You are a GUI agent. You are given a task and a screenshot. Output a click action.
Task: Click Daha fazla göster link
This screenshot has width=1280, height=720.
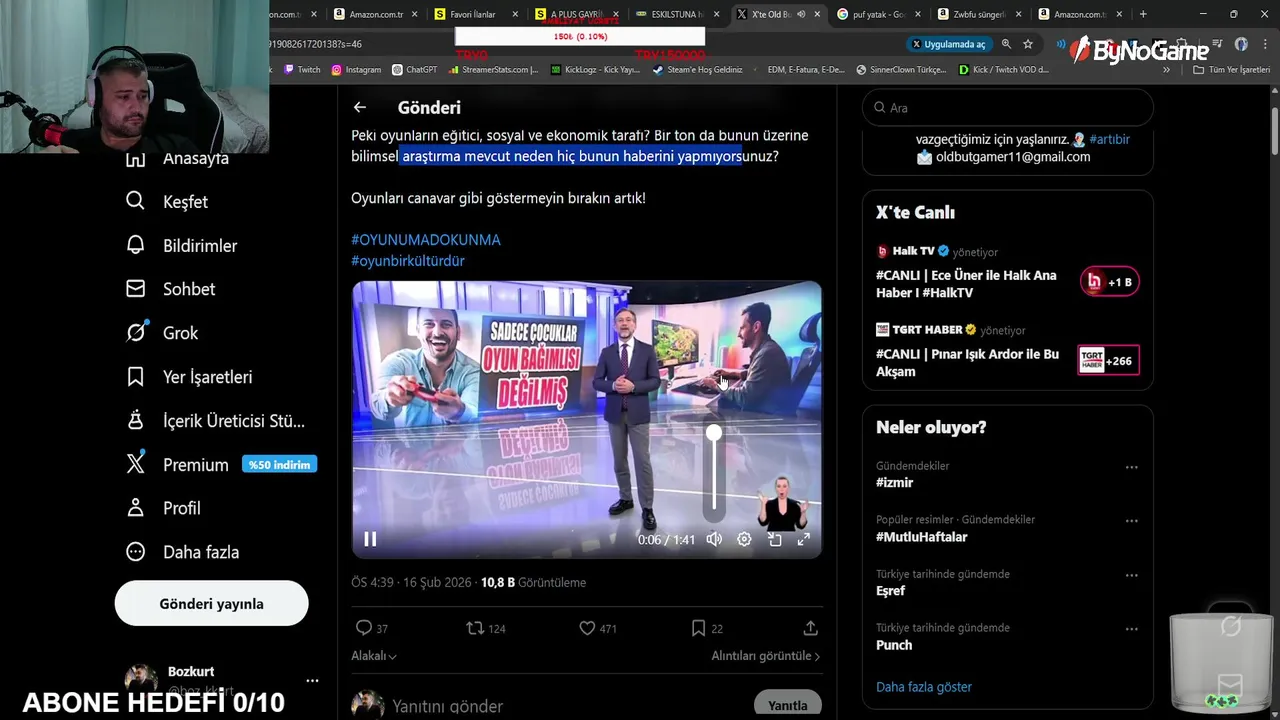click(924, 687)
